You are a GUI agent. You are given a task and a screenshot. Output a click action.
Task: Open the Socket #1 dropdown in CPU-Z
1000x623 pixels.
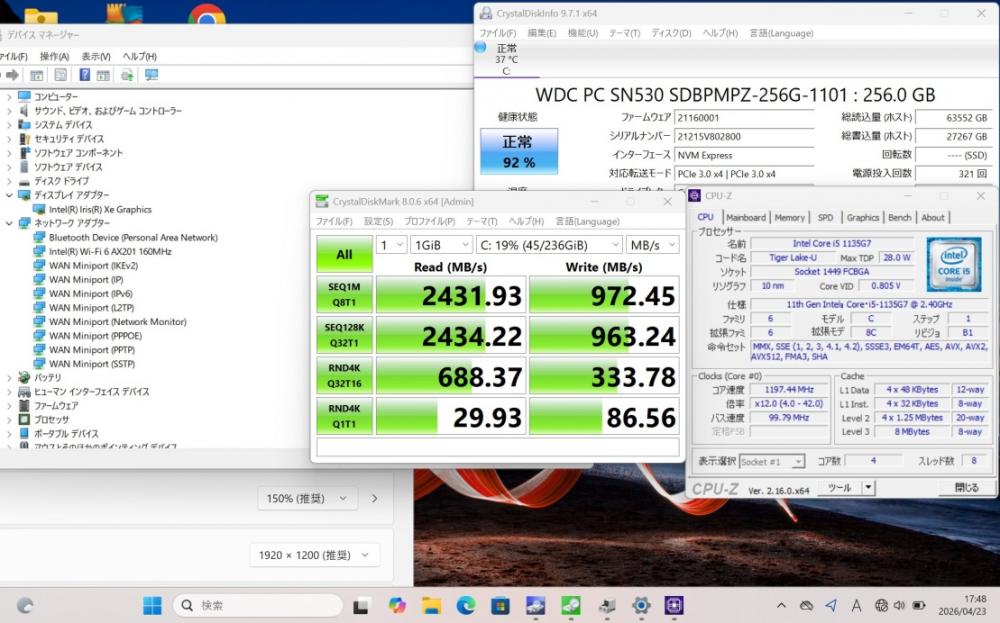(772, 461)
